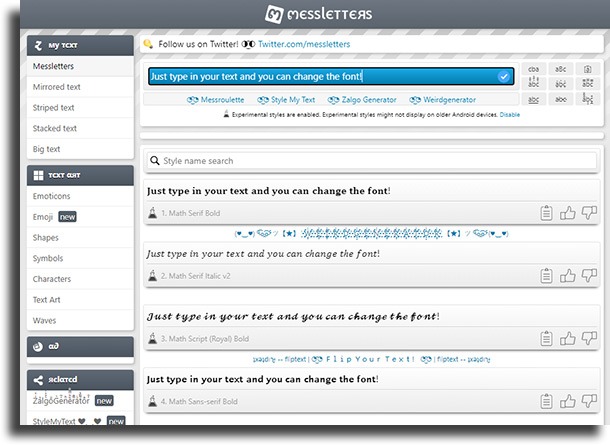
Task: Open the Messroulette link
Action: tap(216, 100)
